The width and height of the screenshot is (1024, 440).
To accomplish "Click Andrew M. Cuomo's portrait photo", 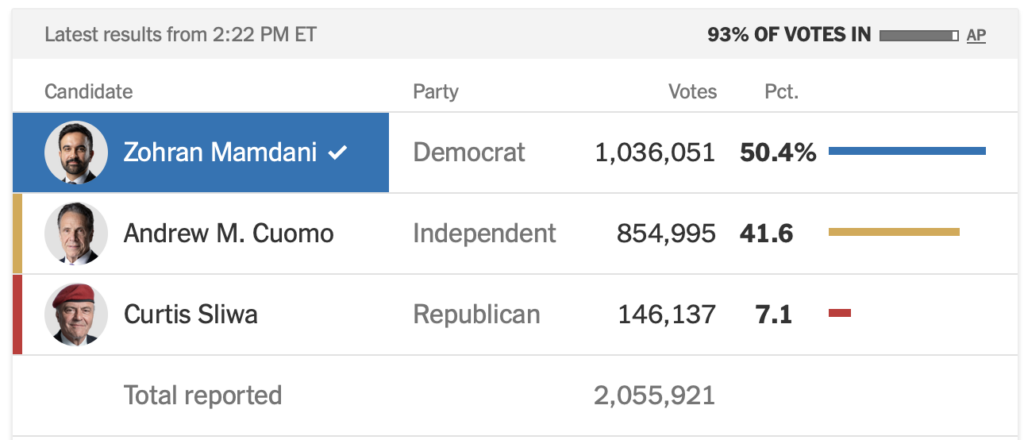I will (x=76, y=234).
